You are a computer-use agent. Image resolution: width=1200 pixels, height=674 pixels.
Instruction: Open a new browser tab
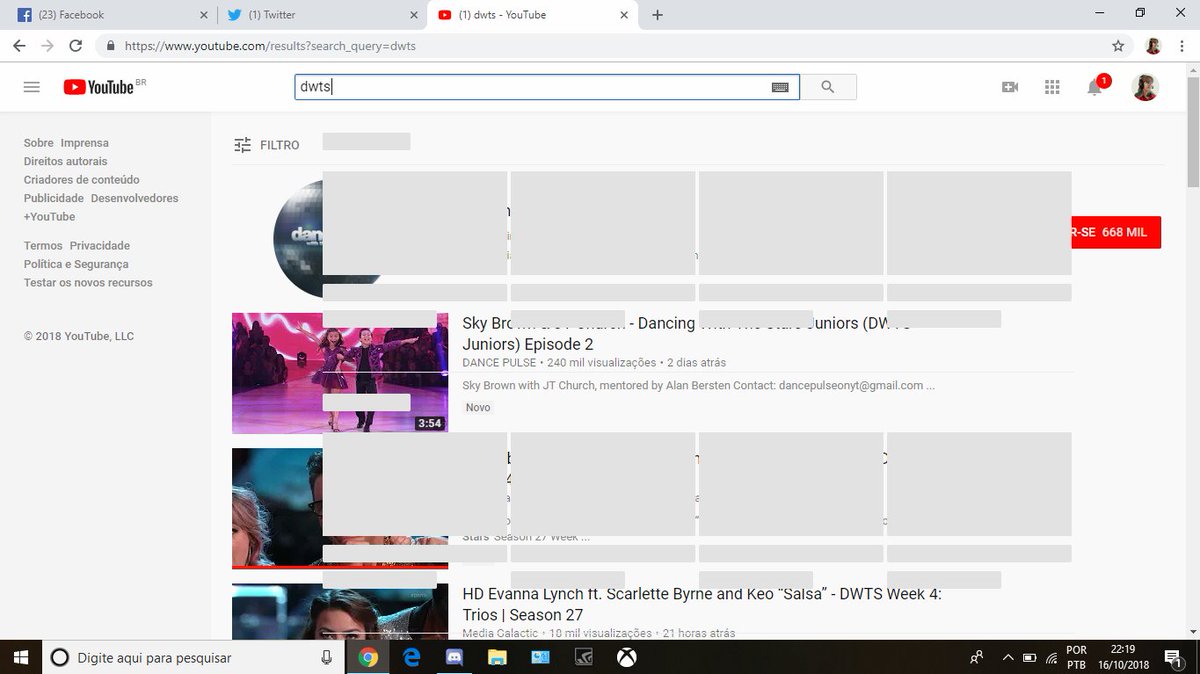pos(657,15)
